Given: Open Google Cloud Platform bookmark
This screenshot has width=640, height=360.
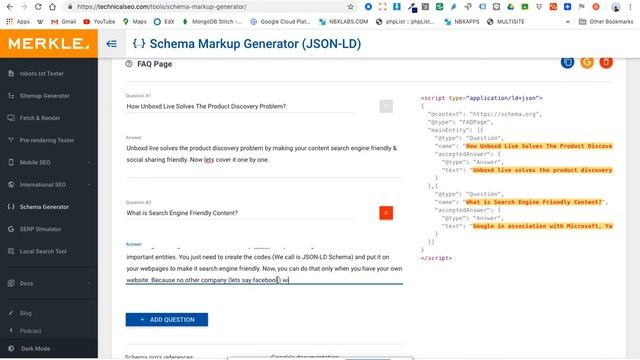Looking at the screenshot, I should (x=280, y=22).
